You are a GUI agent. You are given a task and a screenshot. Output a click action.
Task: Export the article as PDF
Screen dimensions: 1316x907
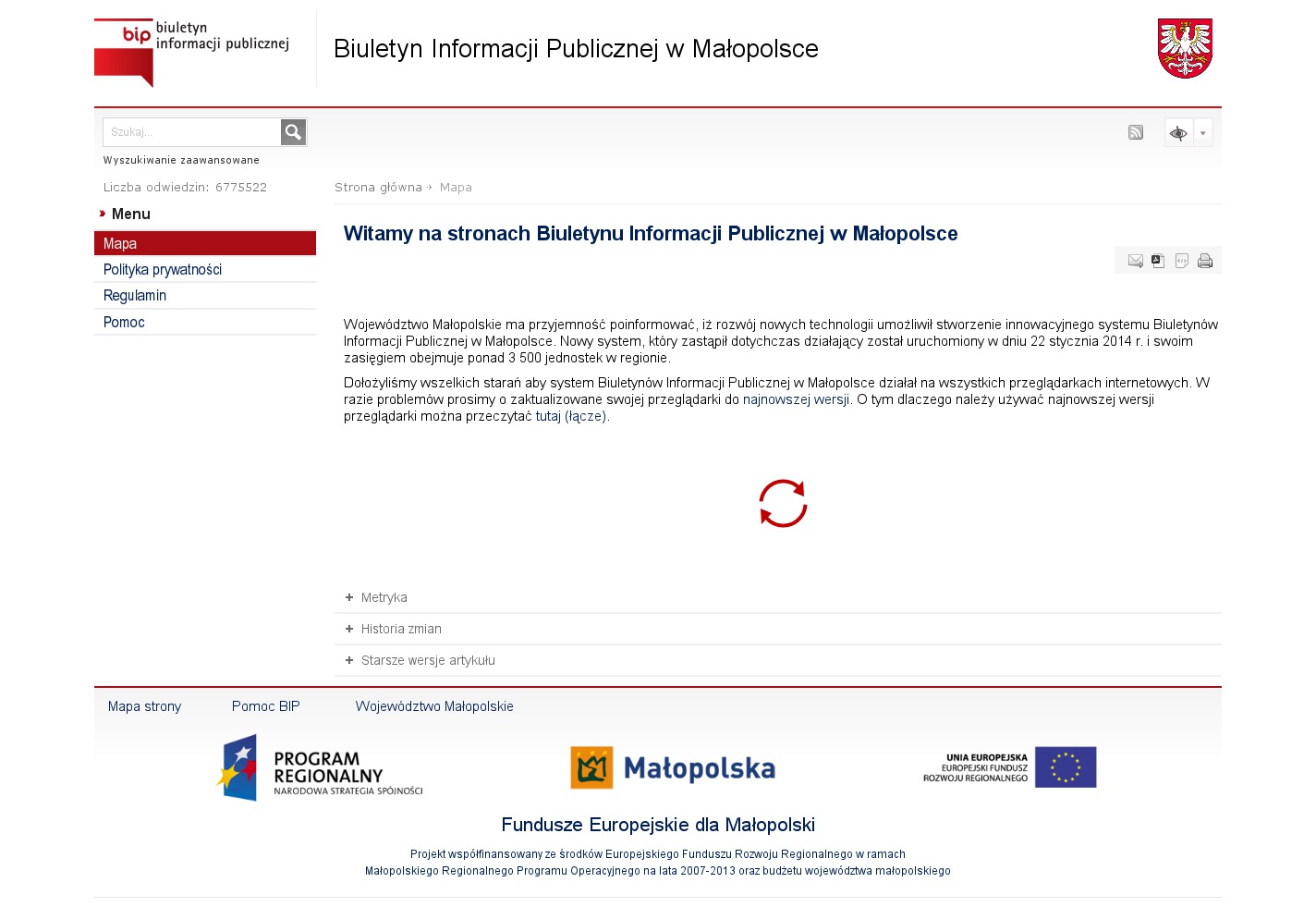point(1158,261)
